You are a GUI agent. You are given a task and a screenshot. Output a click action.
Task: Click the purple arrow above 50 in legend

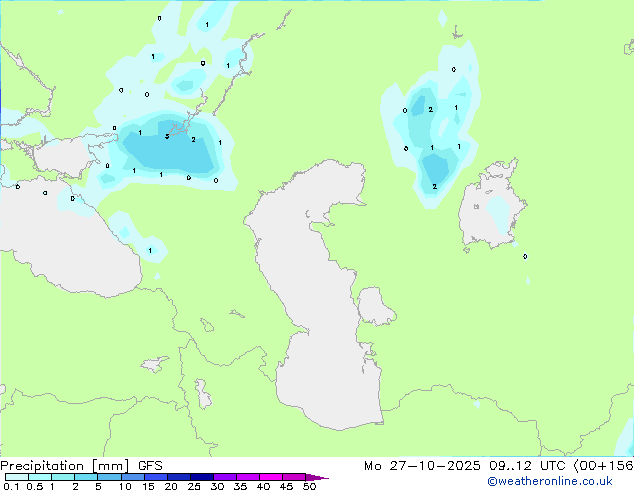(x=317, y=477)
